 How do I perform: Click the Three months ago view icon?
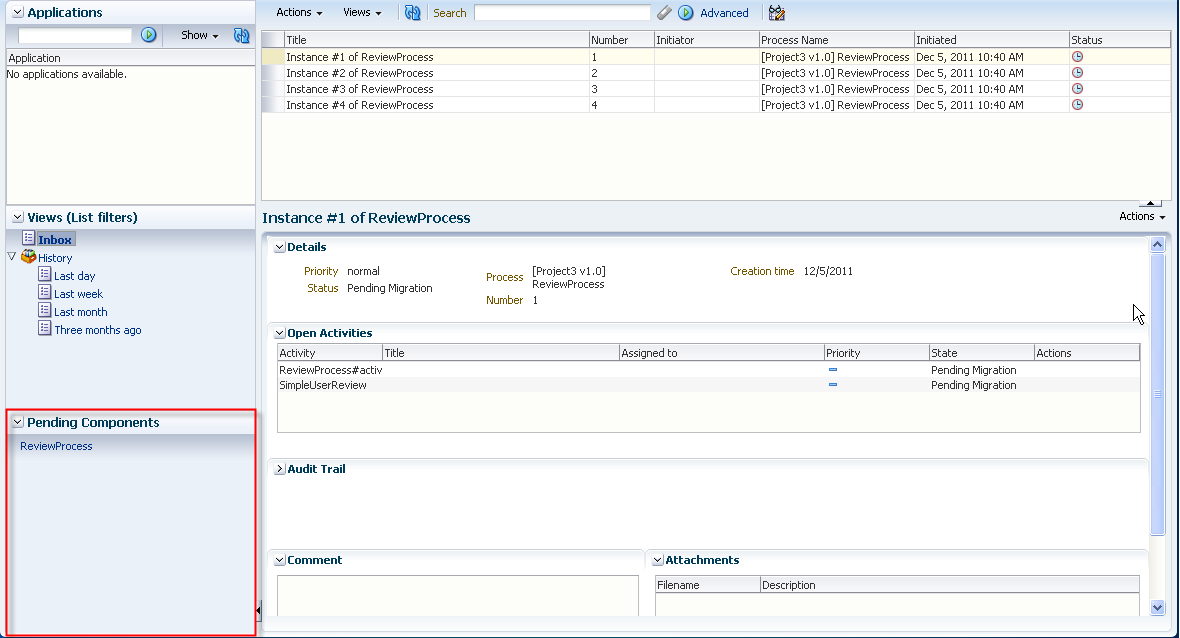point(44,328)
